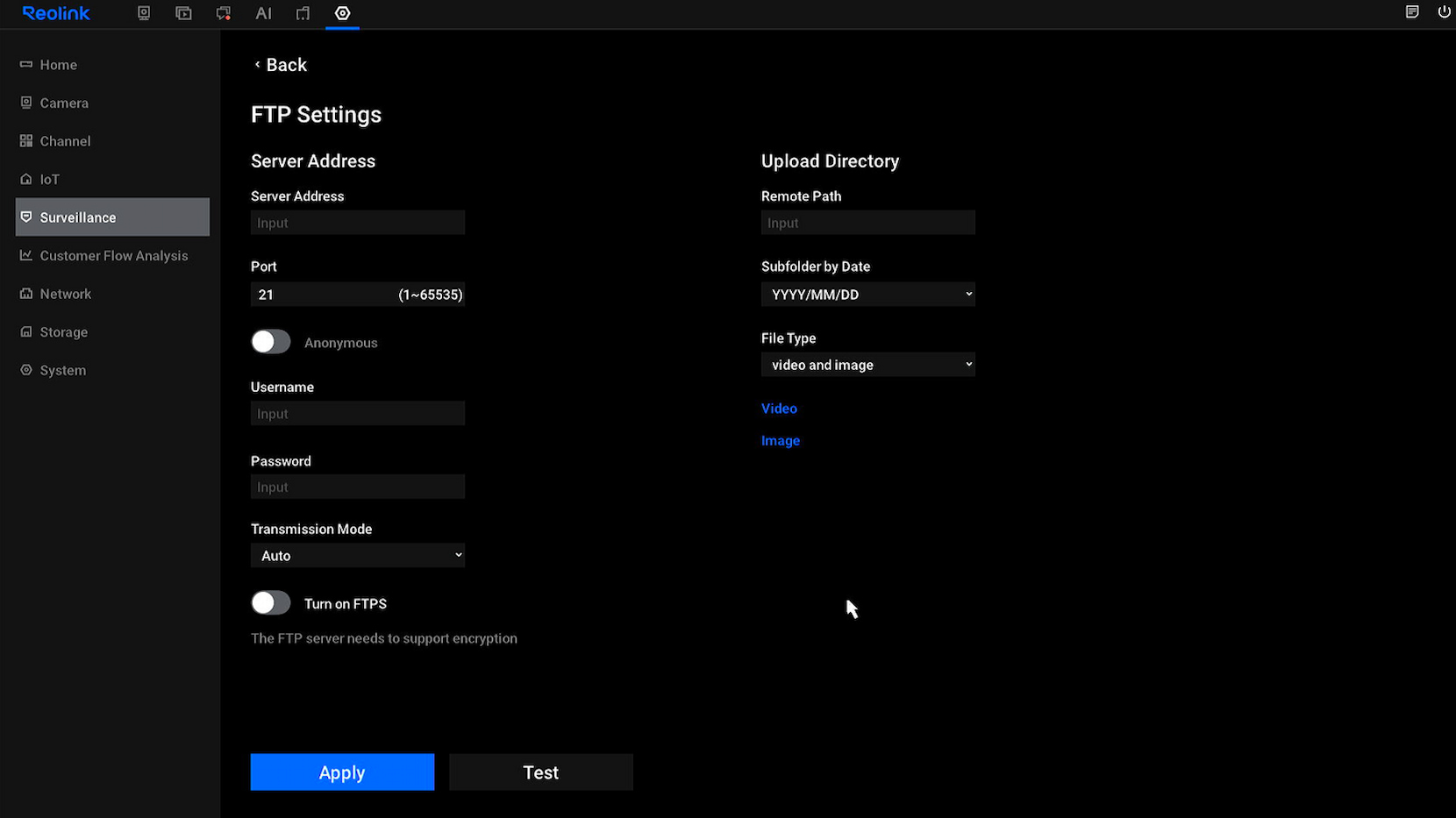The height and width of the screenshot is (818, 1456).
Task: Click the Storage icon in the sidebar
Action: [26, 331]
